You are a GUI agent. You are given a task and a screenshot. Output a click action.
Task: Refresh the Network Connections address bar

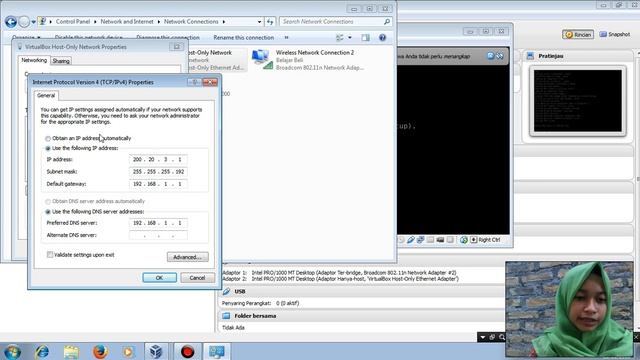pos(270,22)
